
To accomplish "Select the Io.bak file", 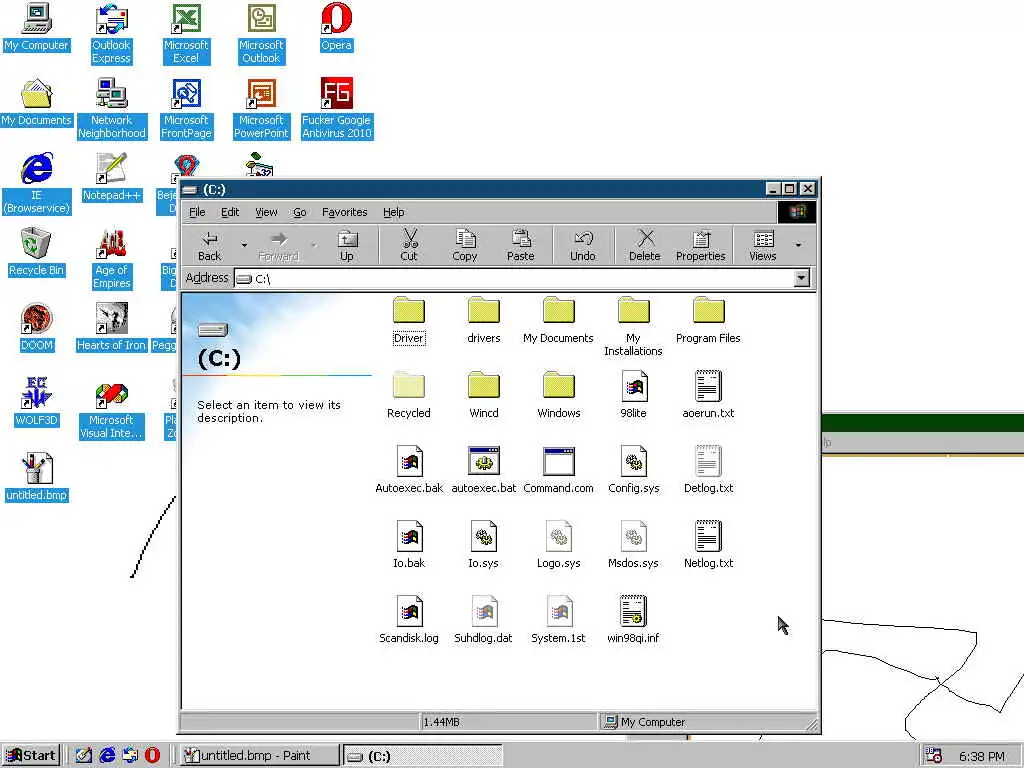I will pos(409,545).
